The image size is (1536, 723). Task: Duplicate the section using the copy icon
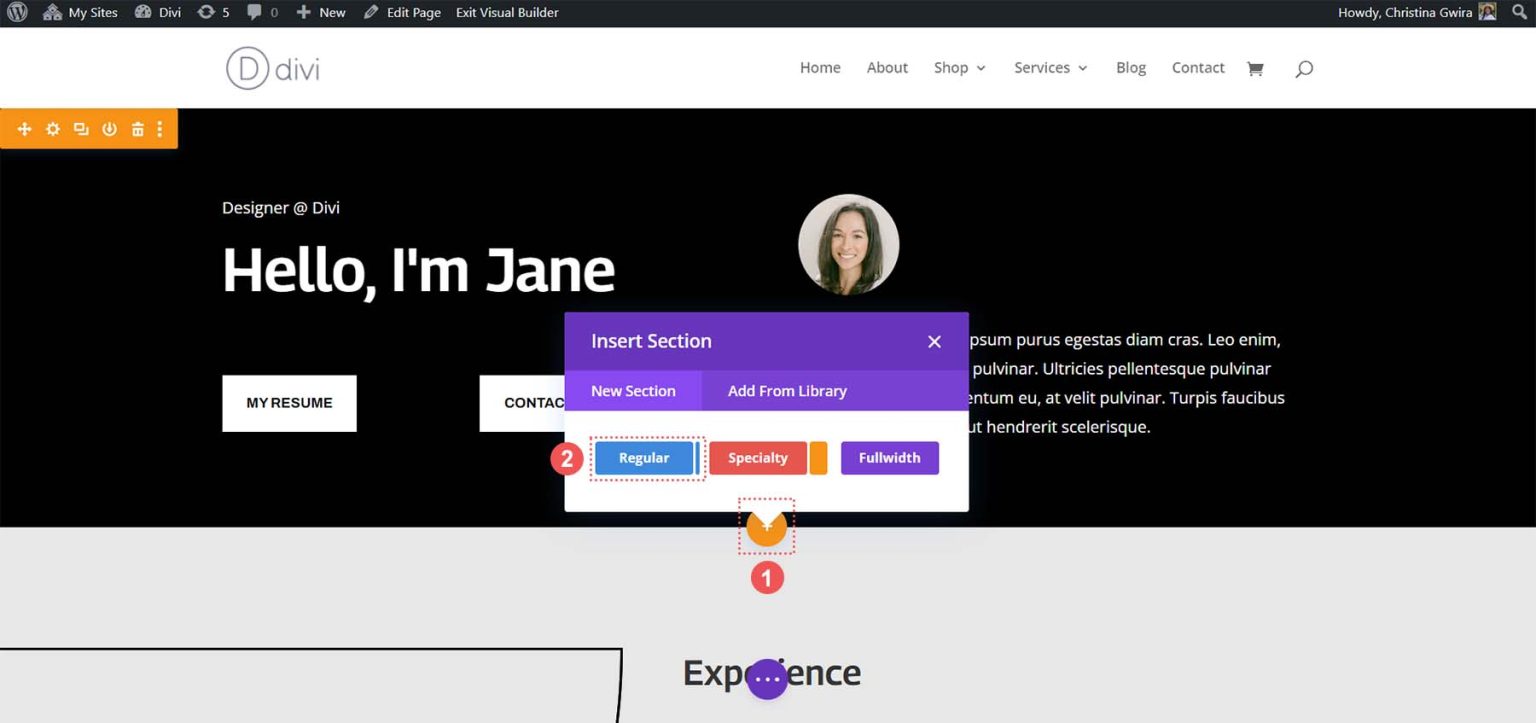click(81, 128)
